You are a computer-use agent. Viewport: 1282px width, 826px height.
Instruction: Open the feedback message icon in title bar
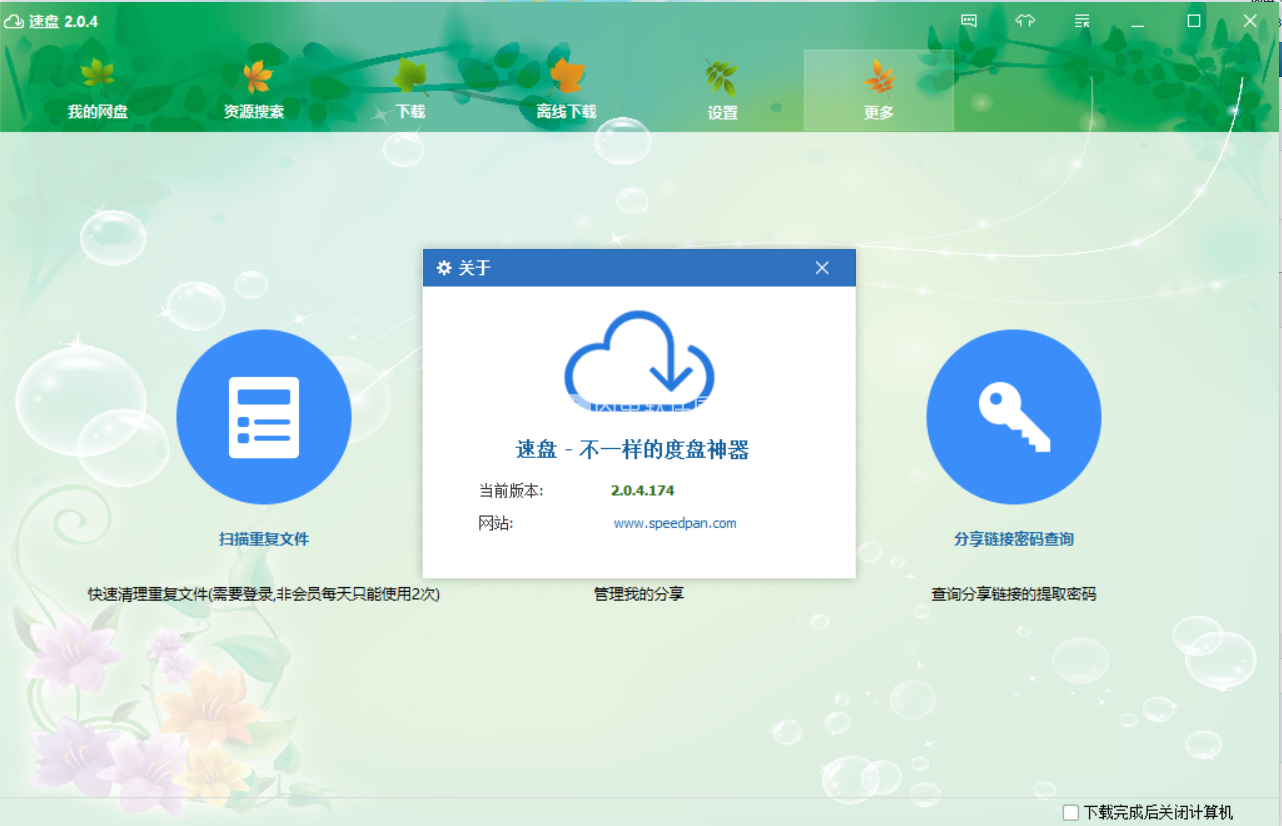(969, 20)
